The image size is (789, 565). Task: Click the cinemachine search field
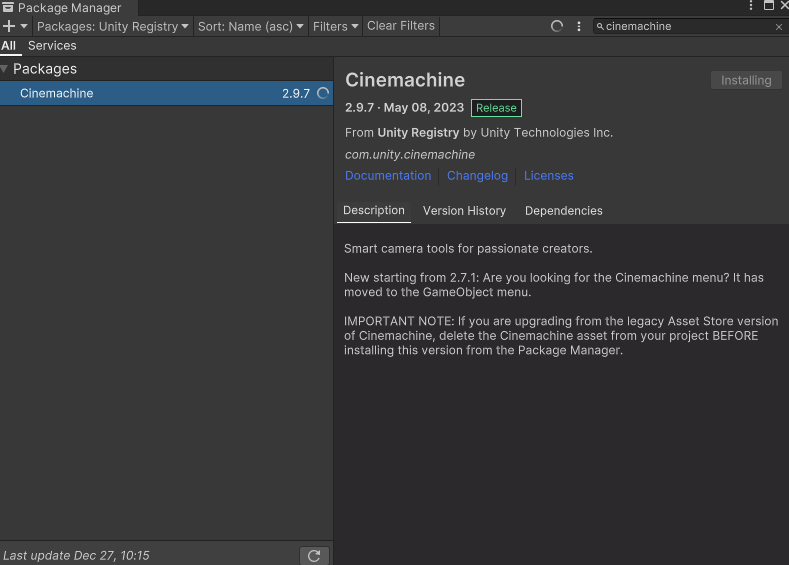click(687, 26)
